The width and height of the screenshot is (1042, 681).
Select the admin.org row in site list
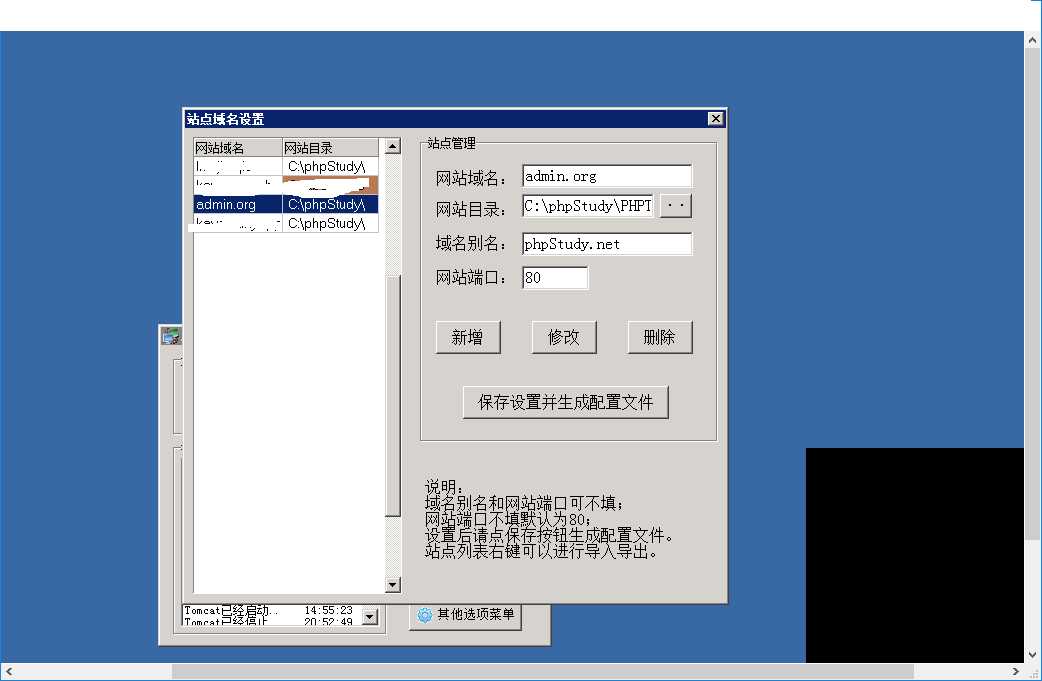(286, 204)
